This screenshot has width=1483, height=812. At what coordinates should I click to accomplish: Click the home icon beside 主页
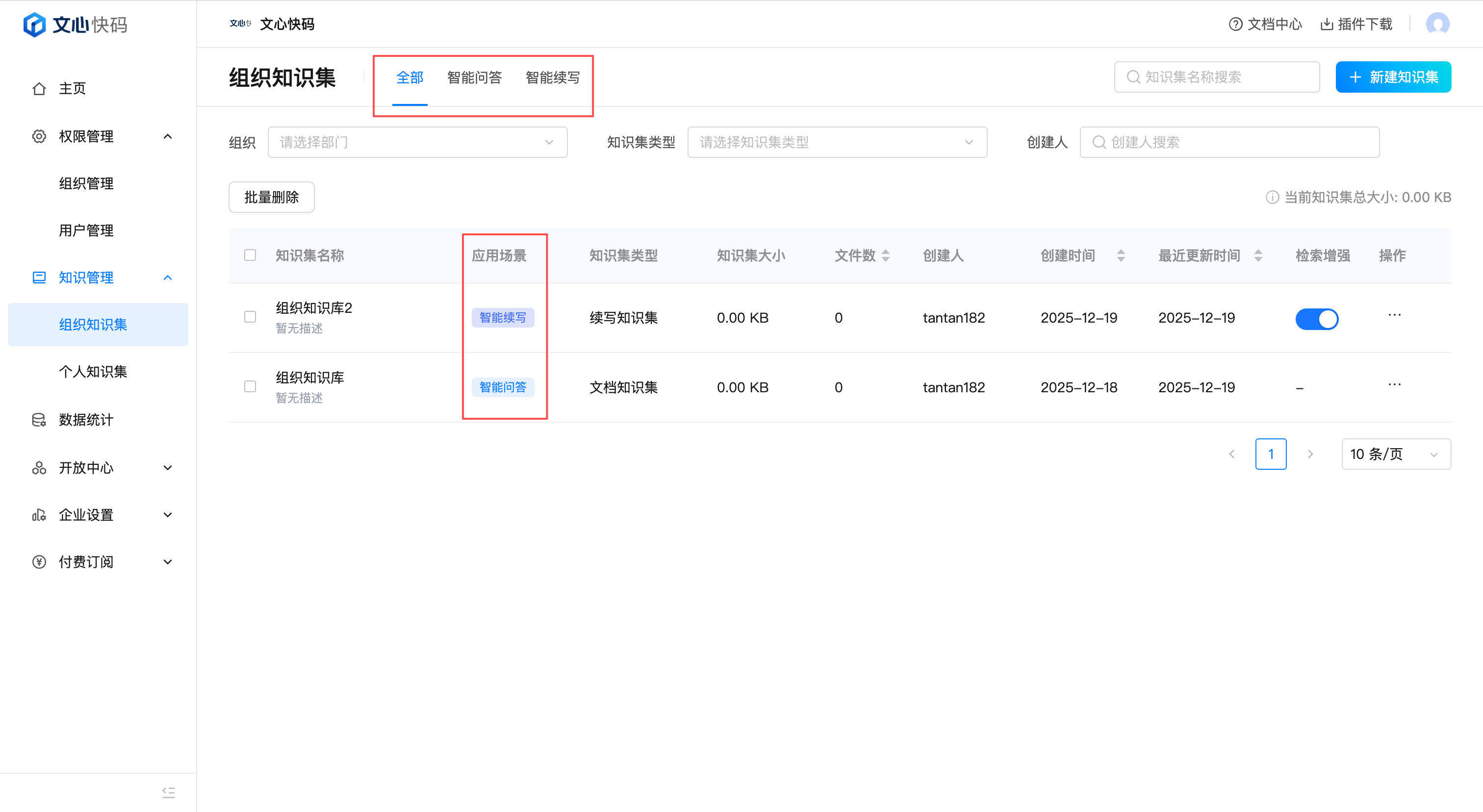coord(39,89)
